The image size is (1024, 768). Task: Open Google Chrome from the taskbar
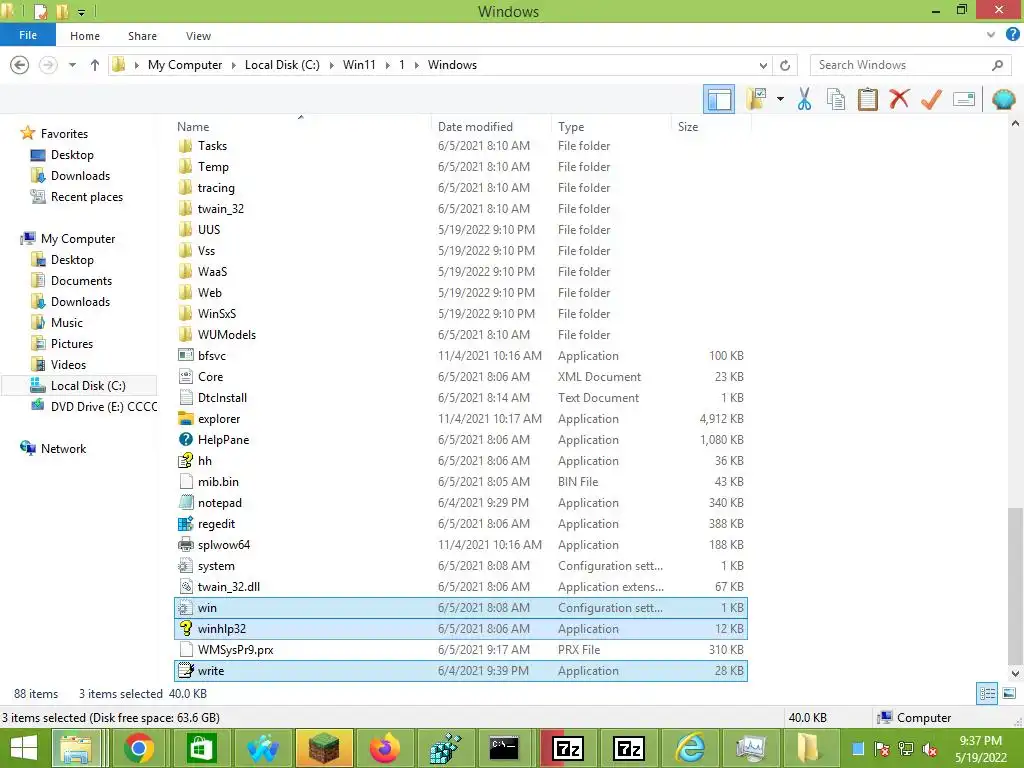[138, 748]
